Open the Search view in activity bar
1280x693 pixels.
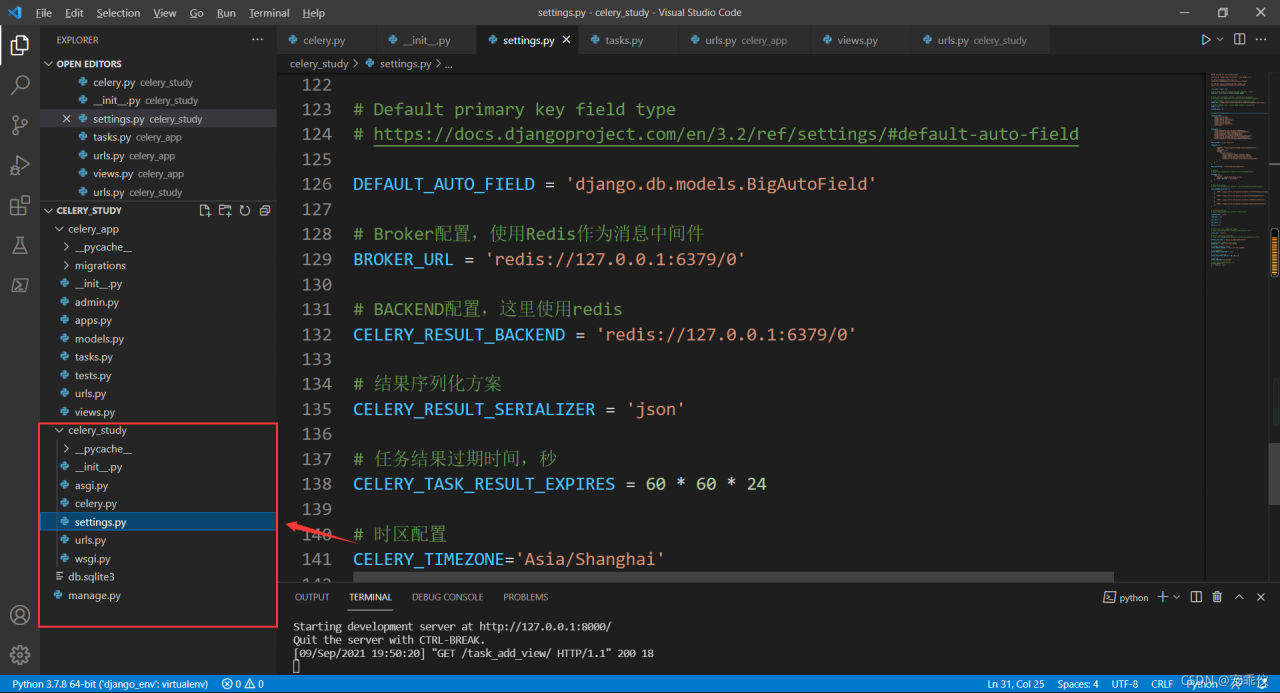tap(20, 86)
